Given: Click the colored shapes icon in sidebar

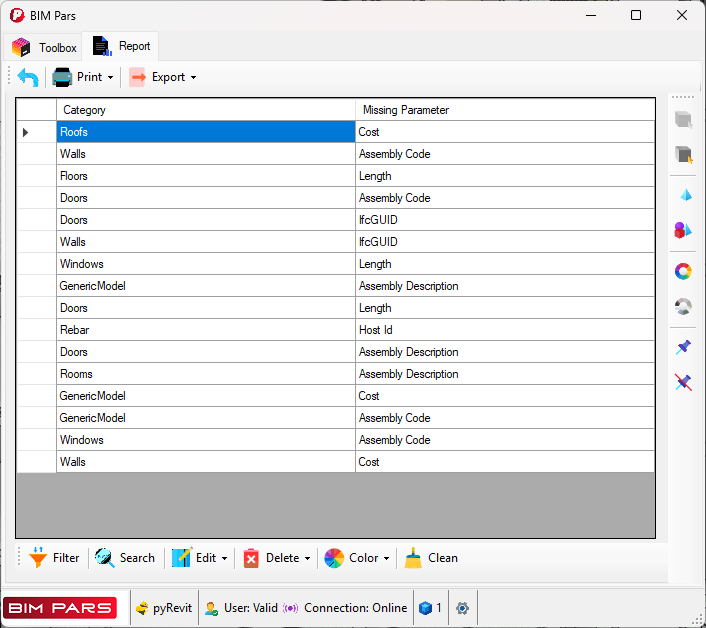Looking at the screenshot, I should coord(683,231).
